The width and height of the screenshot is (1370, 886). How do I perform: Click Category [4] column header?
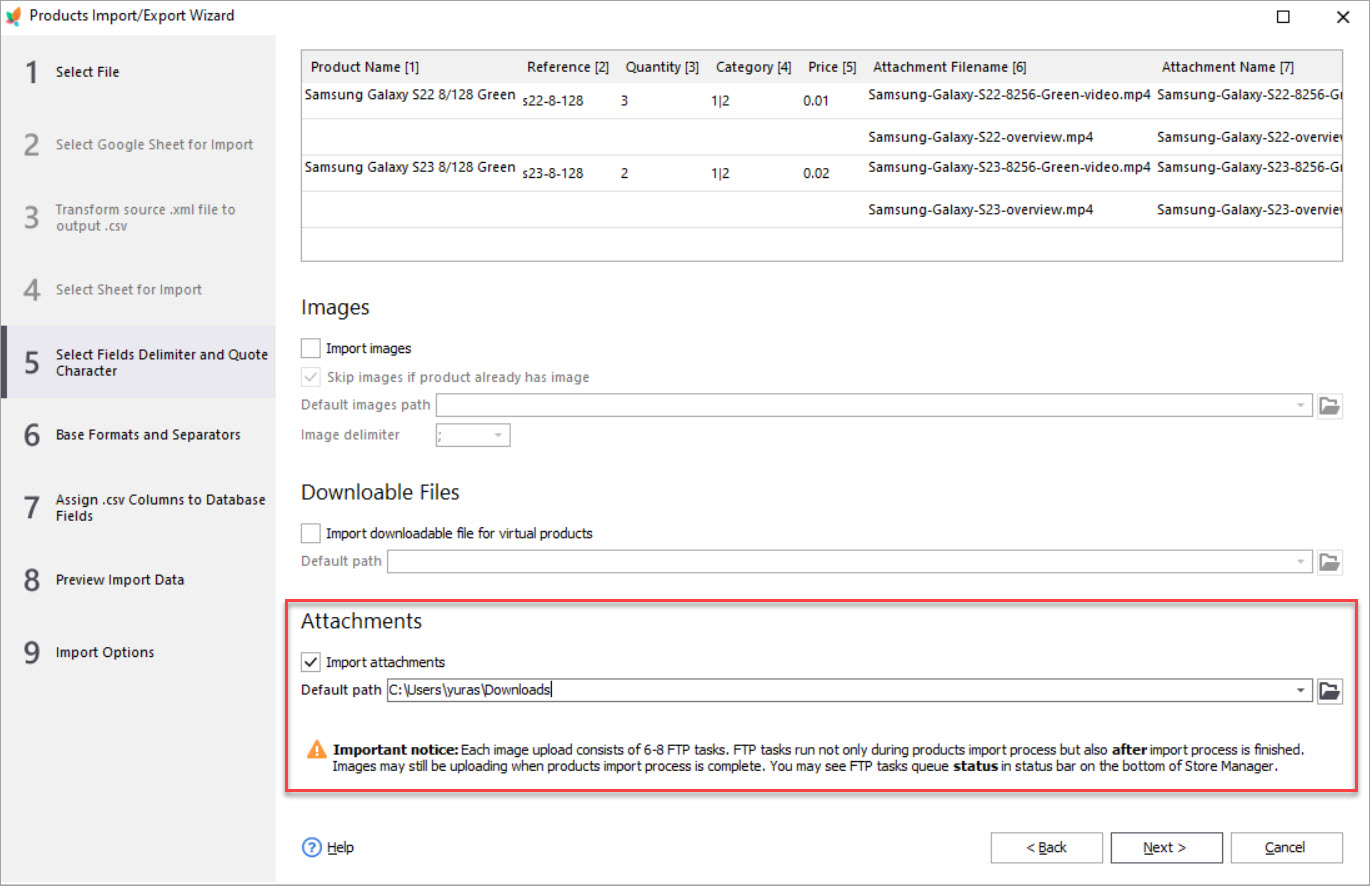(753, 67)
